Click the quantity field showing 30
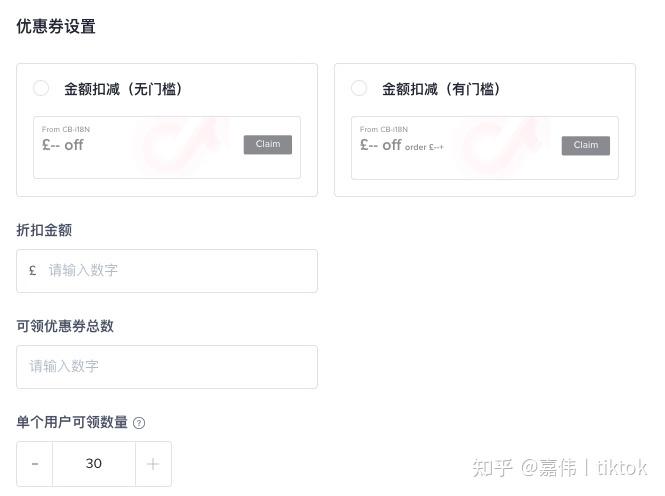This screenshot has height=496, width=665. pyautogui.click(x=94, y=464)
